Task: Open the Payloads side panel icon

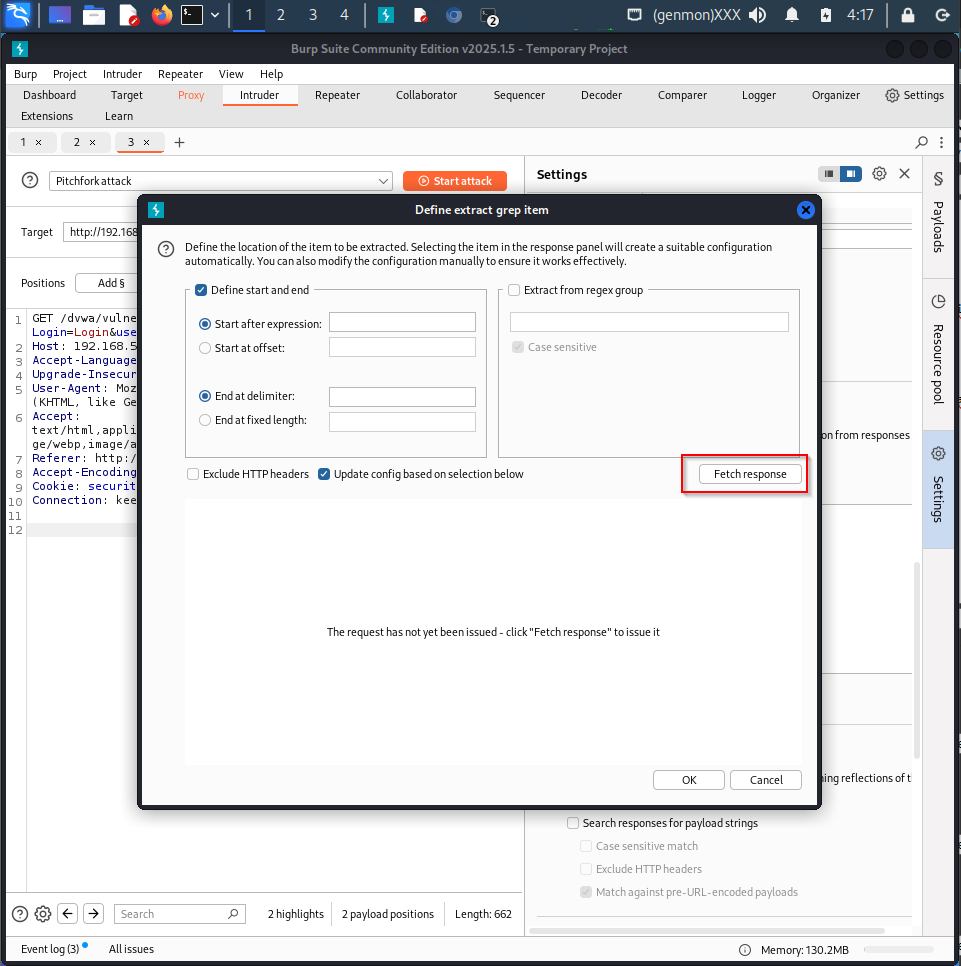Action: pyautogui.click(x=938, y=179)
